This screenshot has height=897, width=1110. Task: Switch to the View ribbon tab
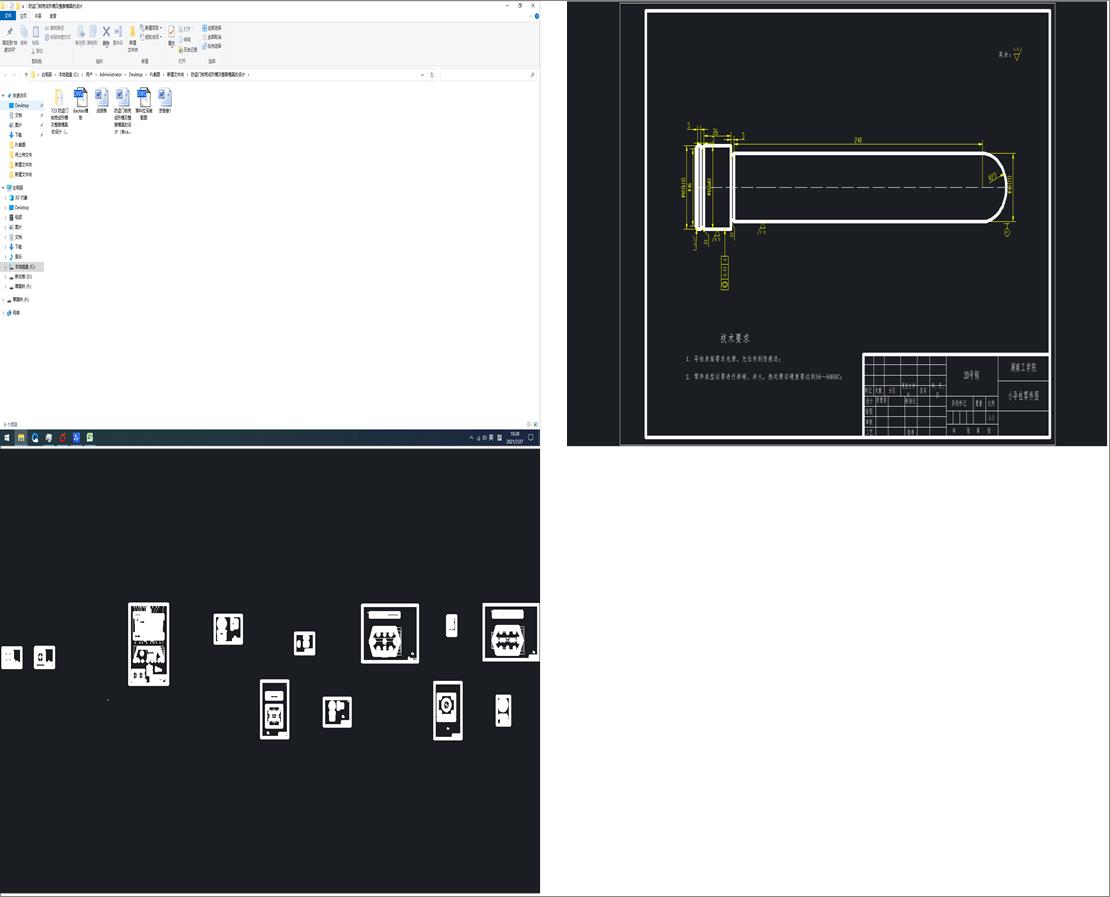[x=53, y=16]
